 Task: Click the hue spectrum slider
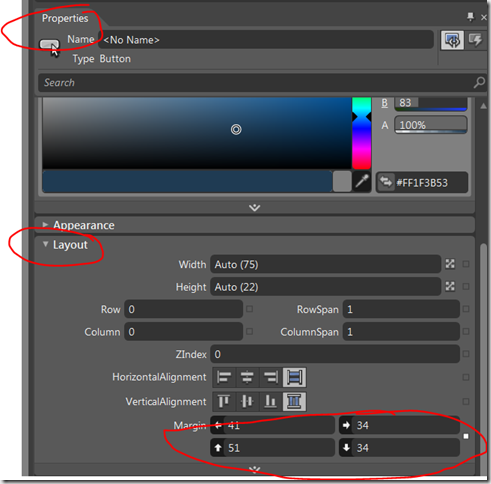(x=362, y=133)
